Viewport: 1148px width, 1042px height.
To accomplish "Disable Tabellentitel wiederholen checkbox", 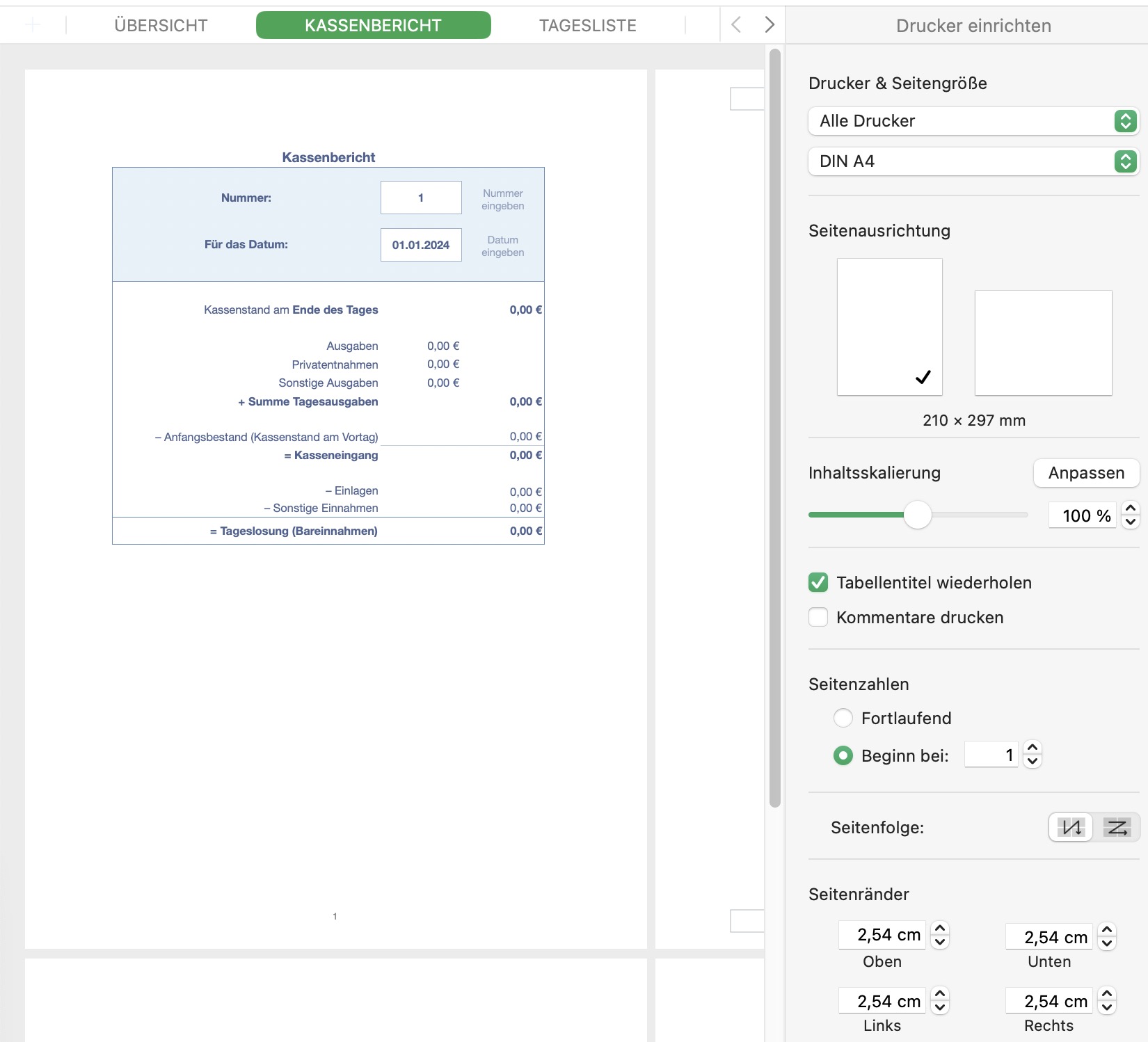I will tap(818, 582).
